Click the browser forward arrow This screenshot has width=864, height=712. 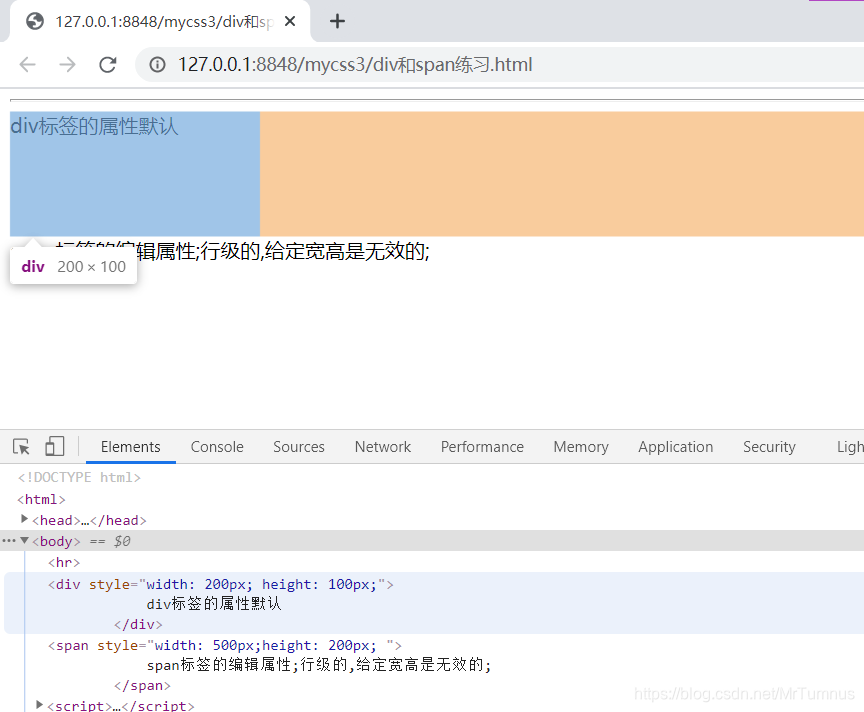[x=67, y=64]
